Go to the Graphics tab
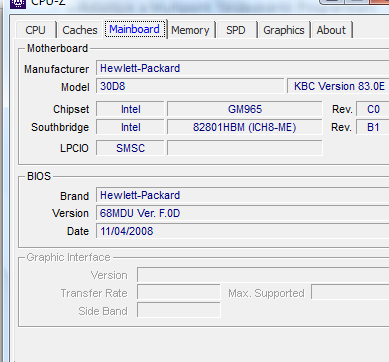The image size is (389, 362). tap(284, 30)
